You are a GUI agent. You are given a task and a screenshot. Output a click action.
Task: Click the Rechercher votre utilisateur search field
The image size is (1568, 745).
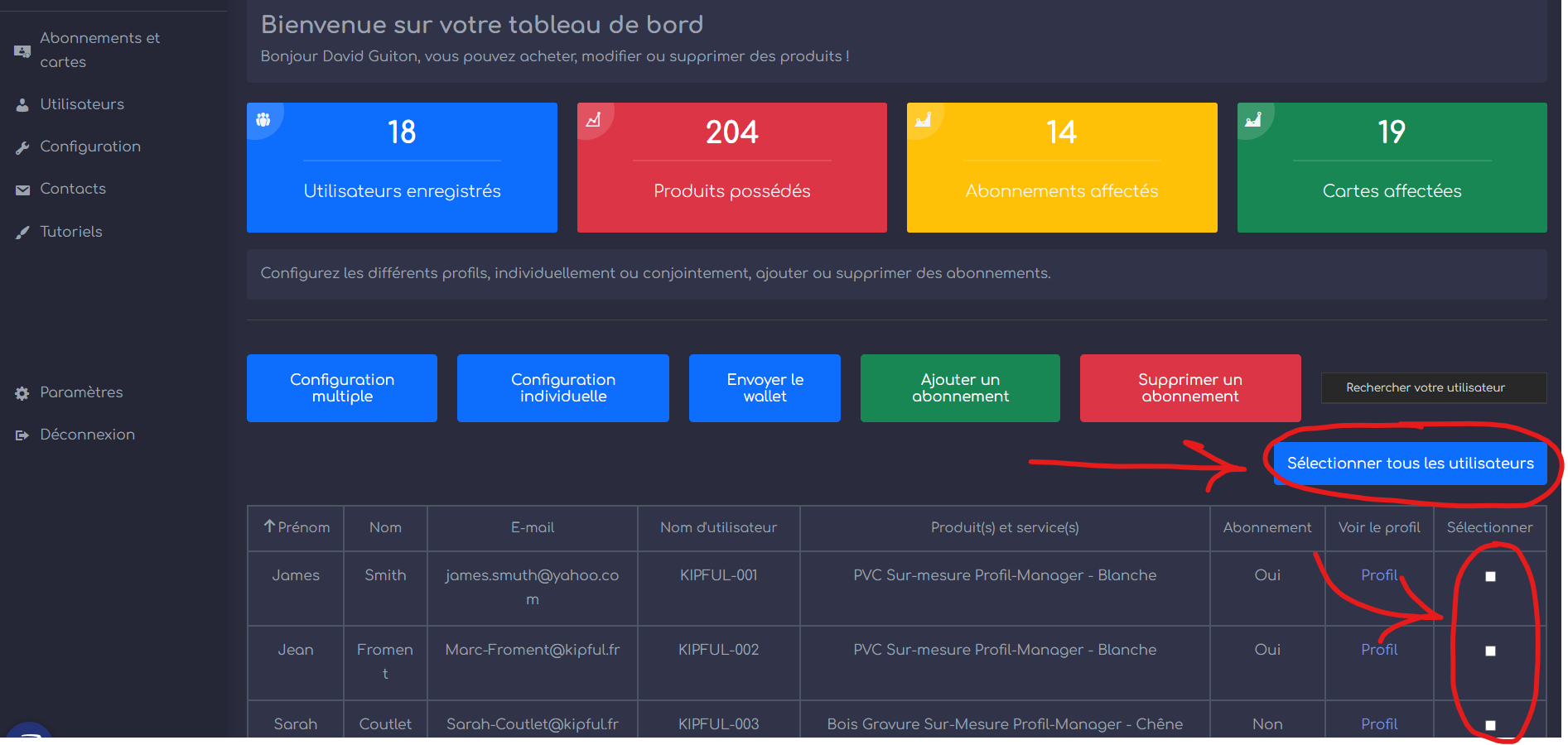[1433, 387]
